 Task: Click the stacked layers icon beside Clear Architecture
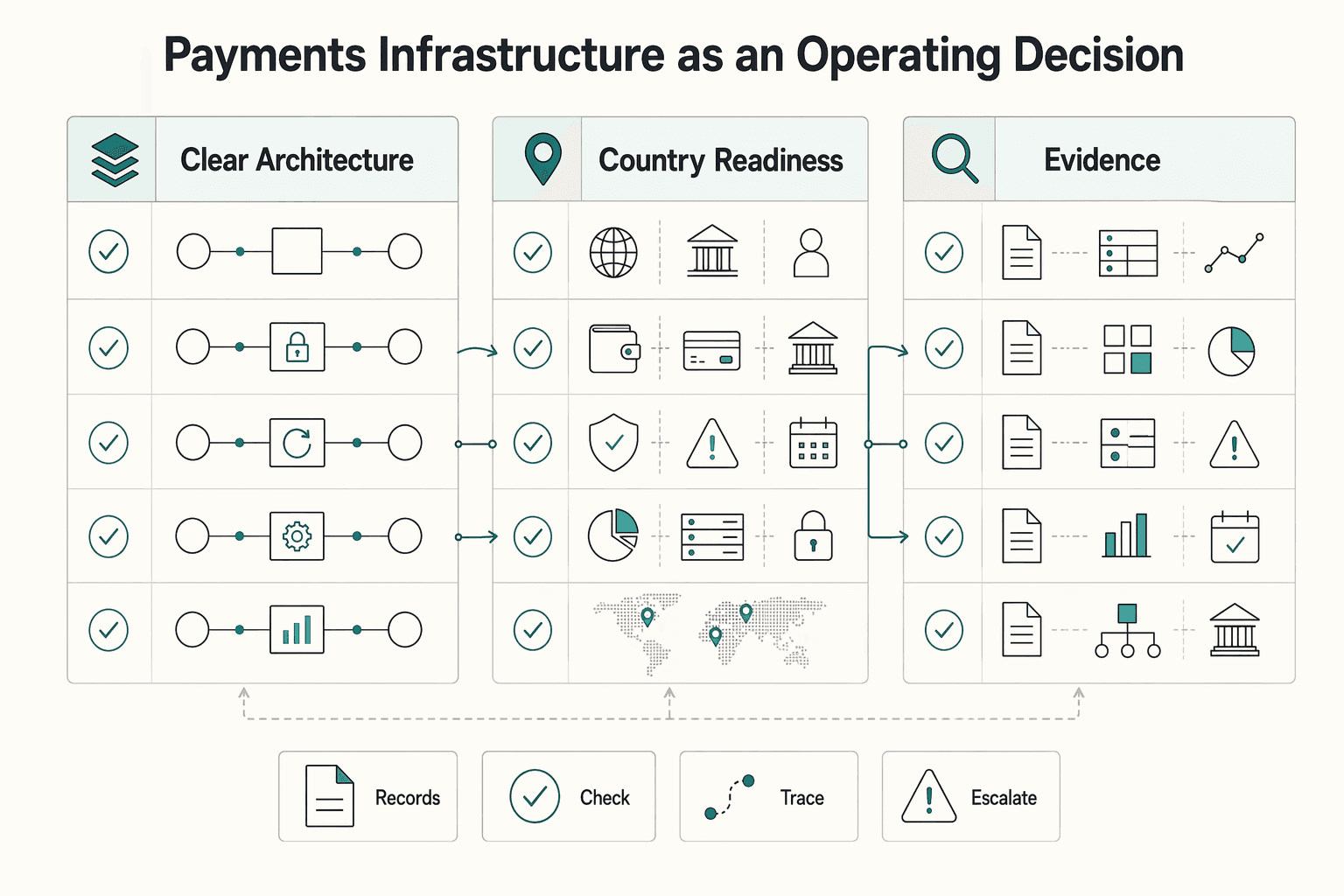115,160
